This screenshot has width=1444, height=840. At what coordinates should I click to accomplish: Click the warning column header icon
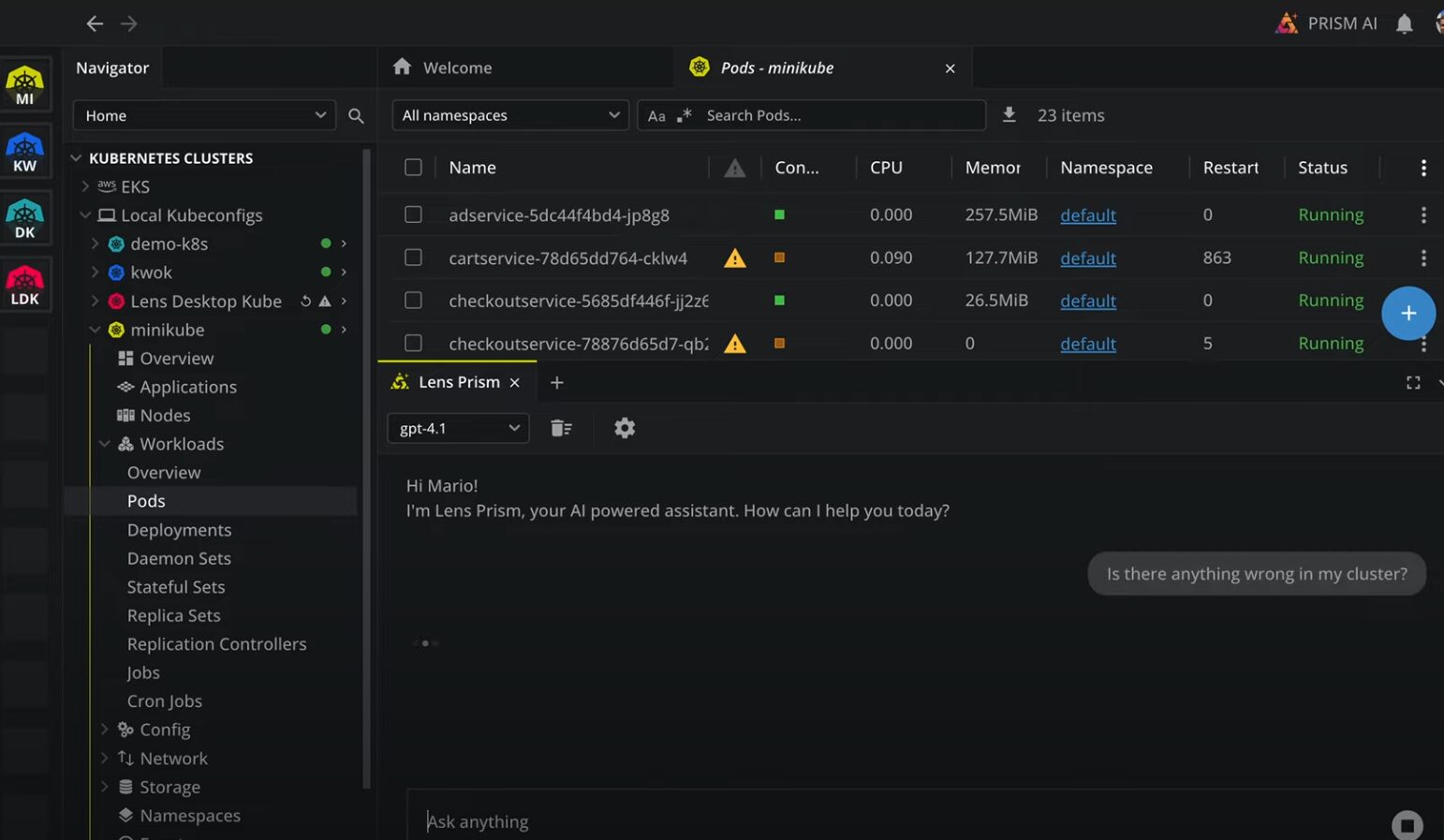735,168
